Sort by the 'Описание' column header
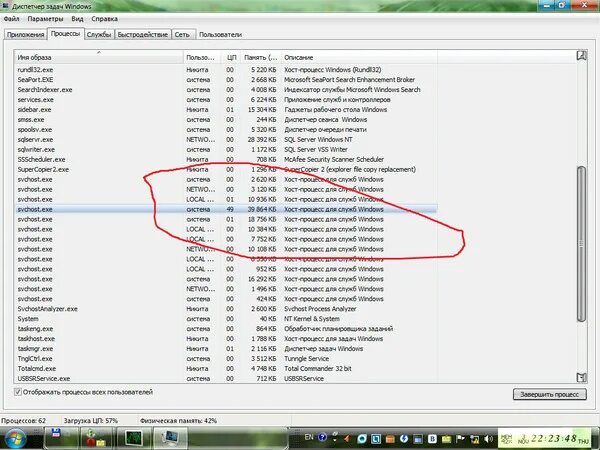The width and height of the screenshot is (600, 450). pyautogui.click(x=359, y=57)
